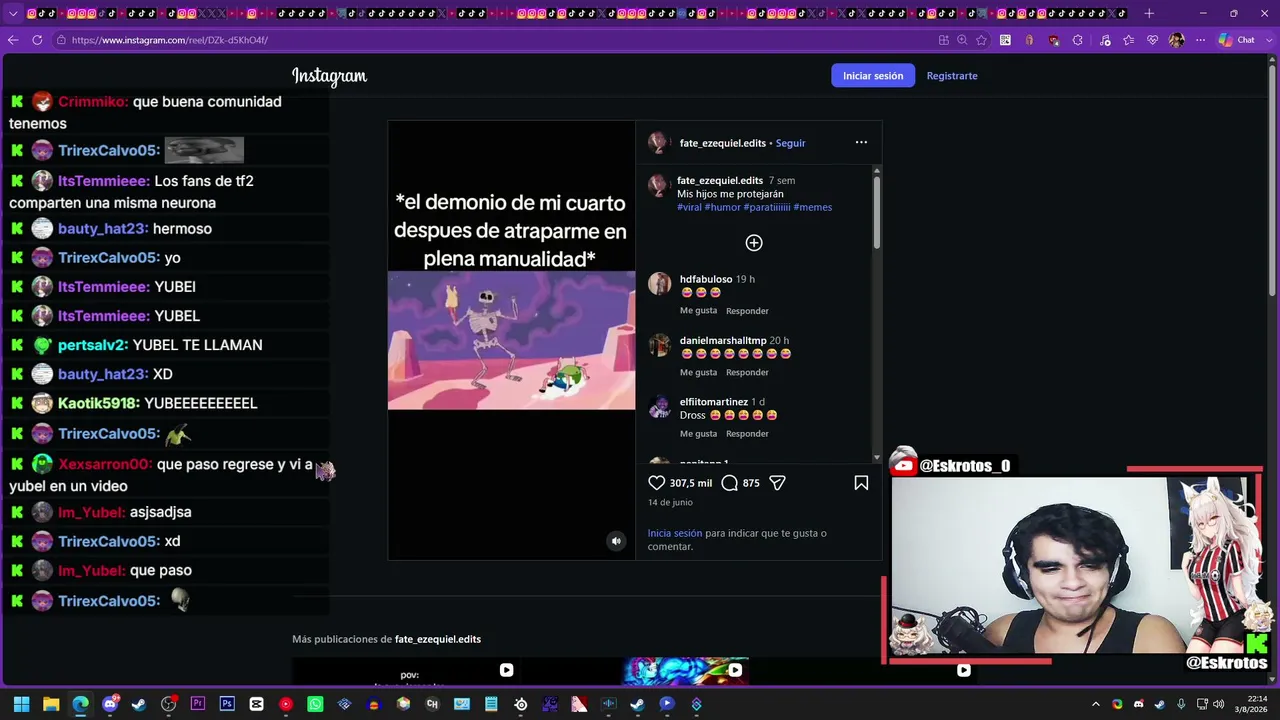
Task: Open browser profile avatar
Action: click(1176, 40)
